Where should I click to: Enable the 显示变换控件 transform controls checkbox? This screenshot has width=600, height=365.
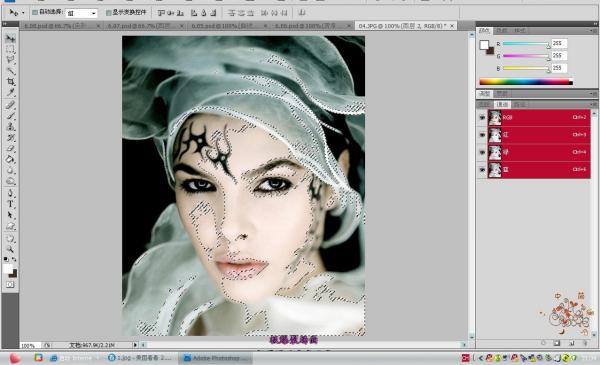pos(108,13)
